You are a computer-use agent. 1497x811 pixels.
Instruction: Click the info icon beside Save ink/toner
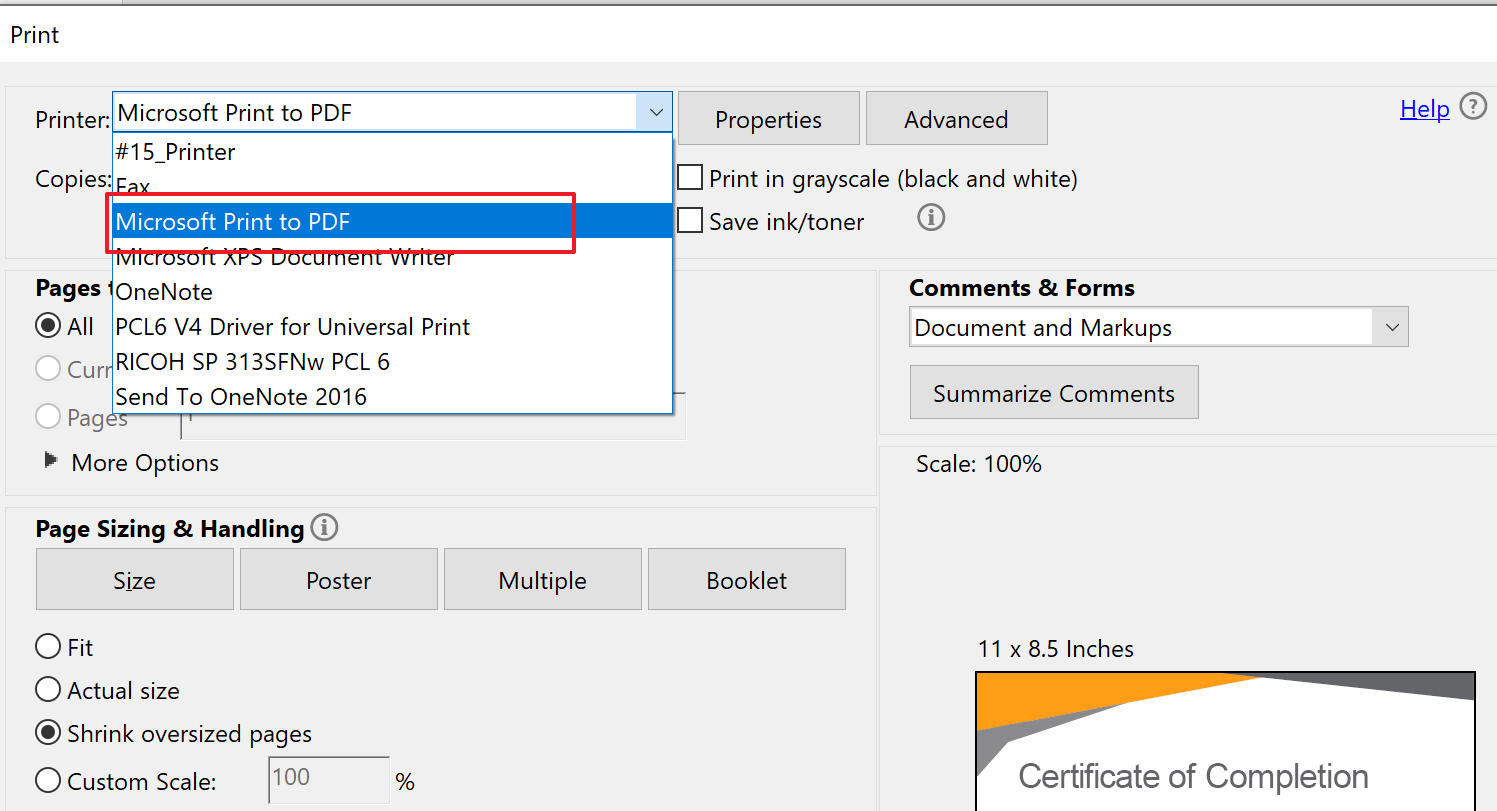coord(930,218)
